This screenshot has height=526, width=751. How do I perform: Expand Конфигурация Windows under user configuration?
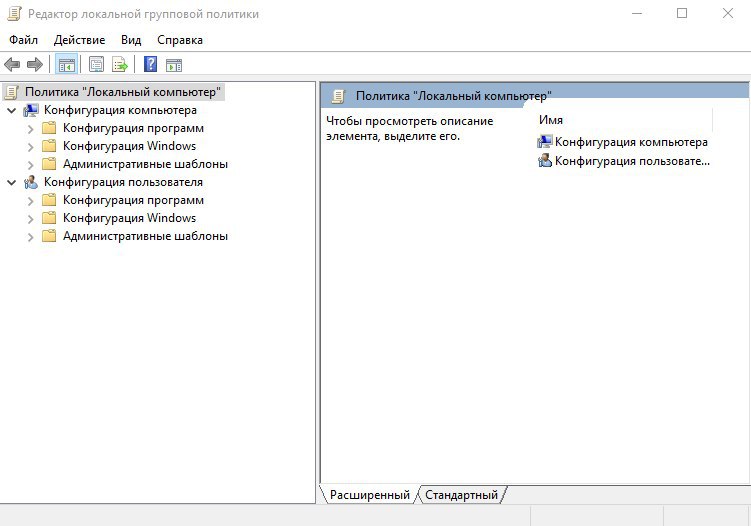[x=31, y=219]
